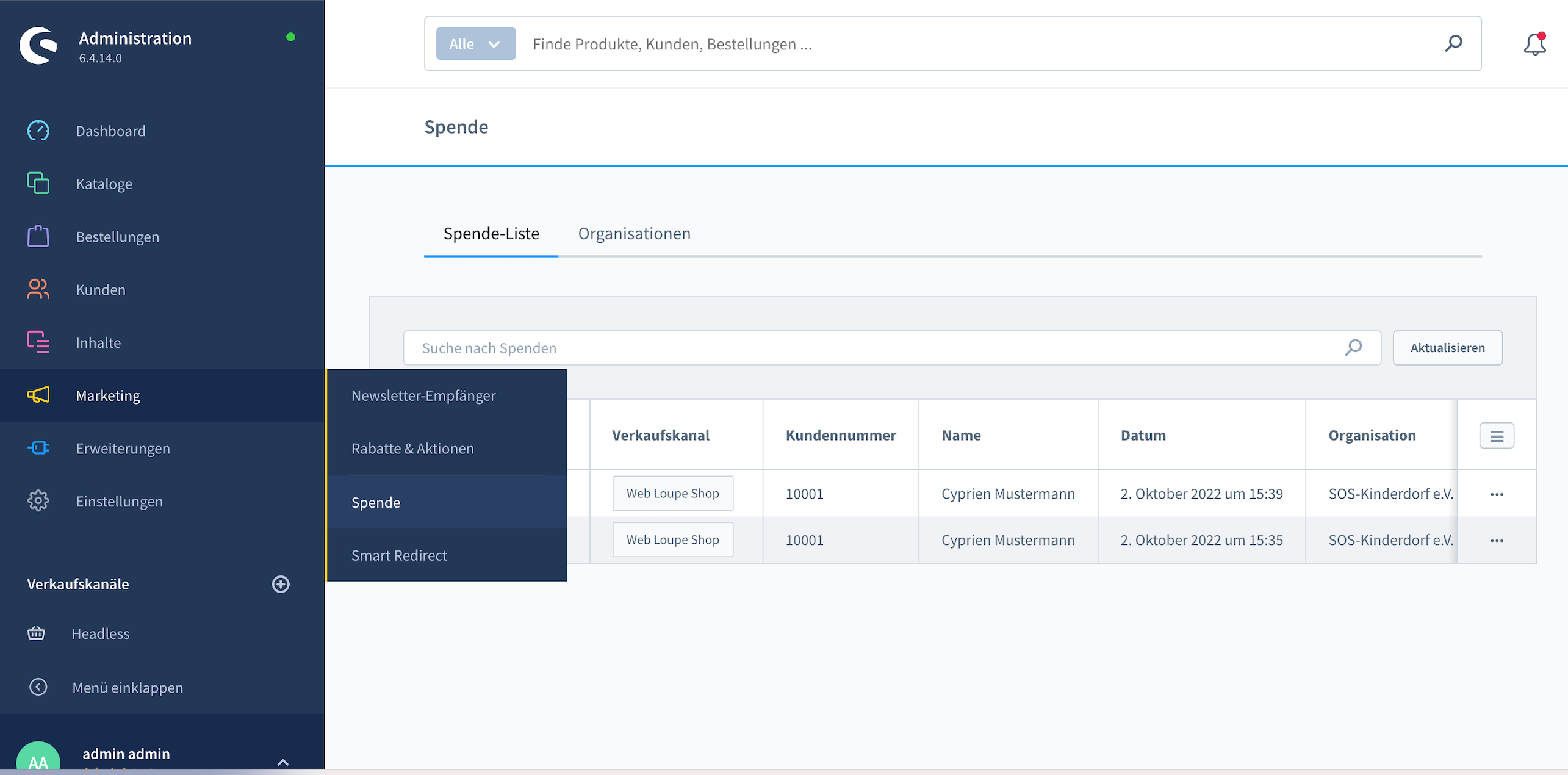Click the admin AA avatar
Screen dimensions: 1568x775
(x=38, y=757)
